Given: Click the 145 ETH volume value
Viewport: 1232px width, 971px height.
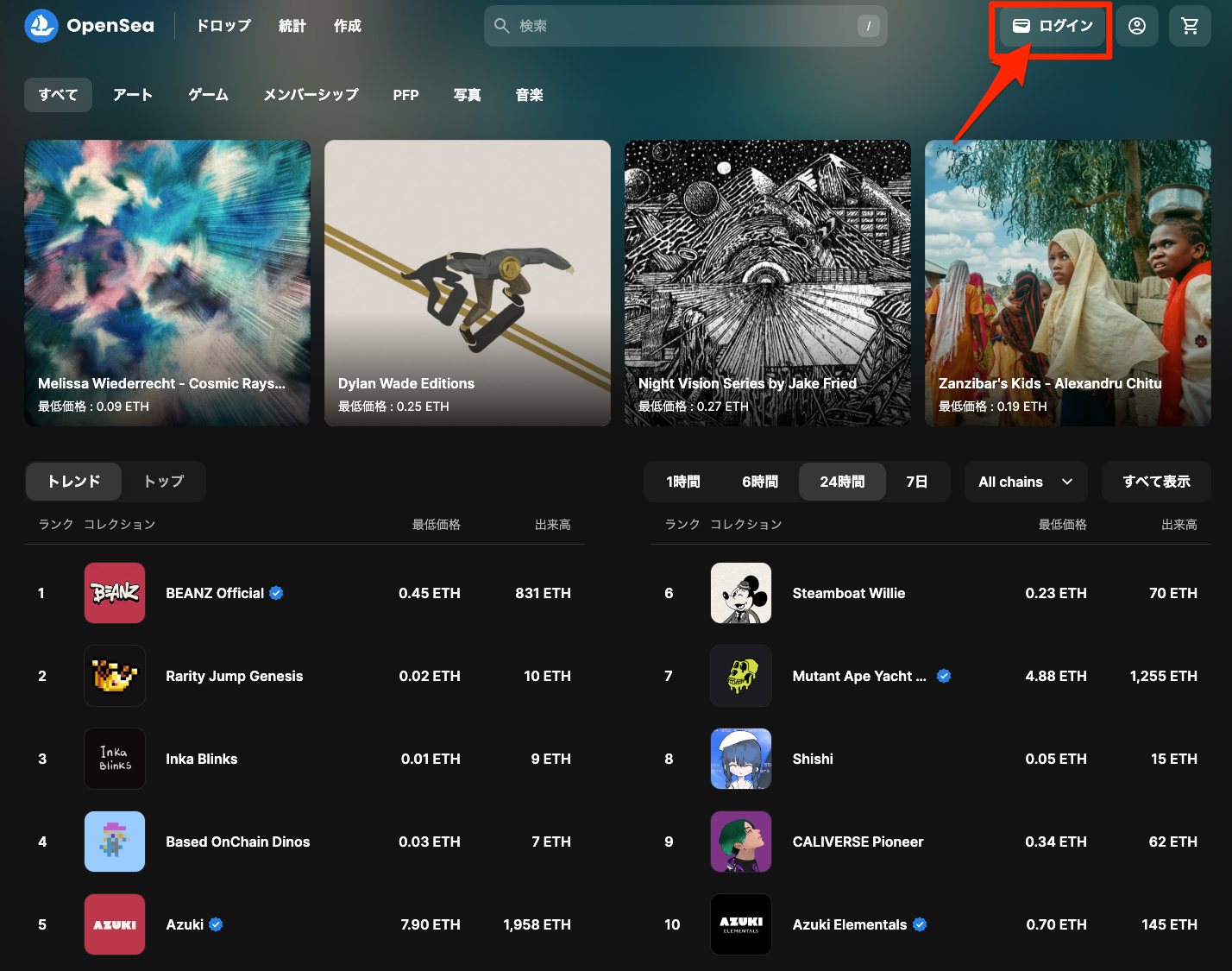Looking at the screenshot, I should [1169, 924].
